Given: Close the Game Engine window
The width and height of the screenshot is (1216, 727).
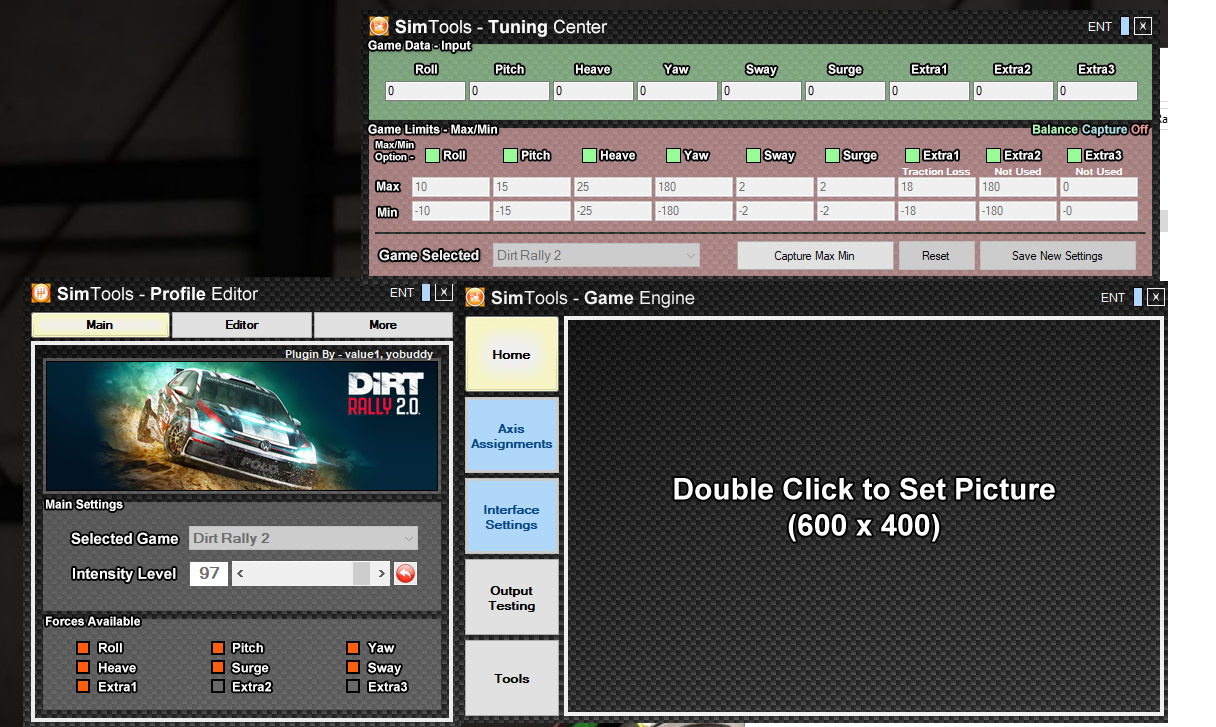Looking at the screenshot, I should pyautogui.click(x=1156, y=297).
